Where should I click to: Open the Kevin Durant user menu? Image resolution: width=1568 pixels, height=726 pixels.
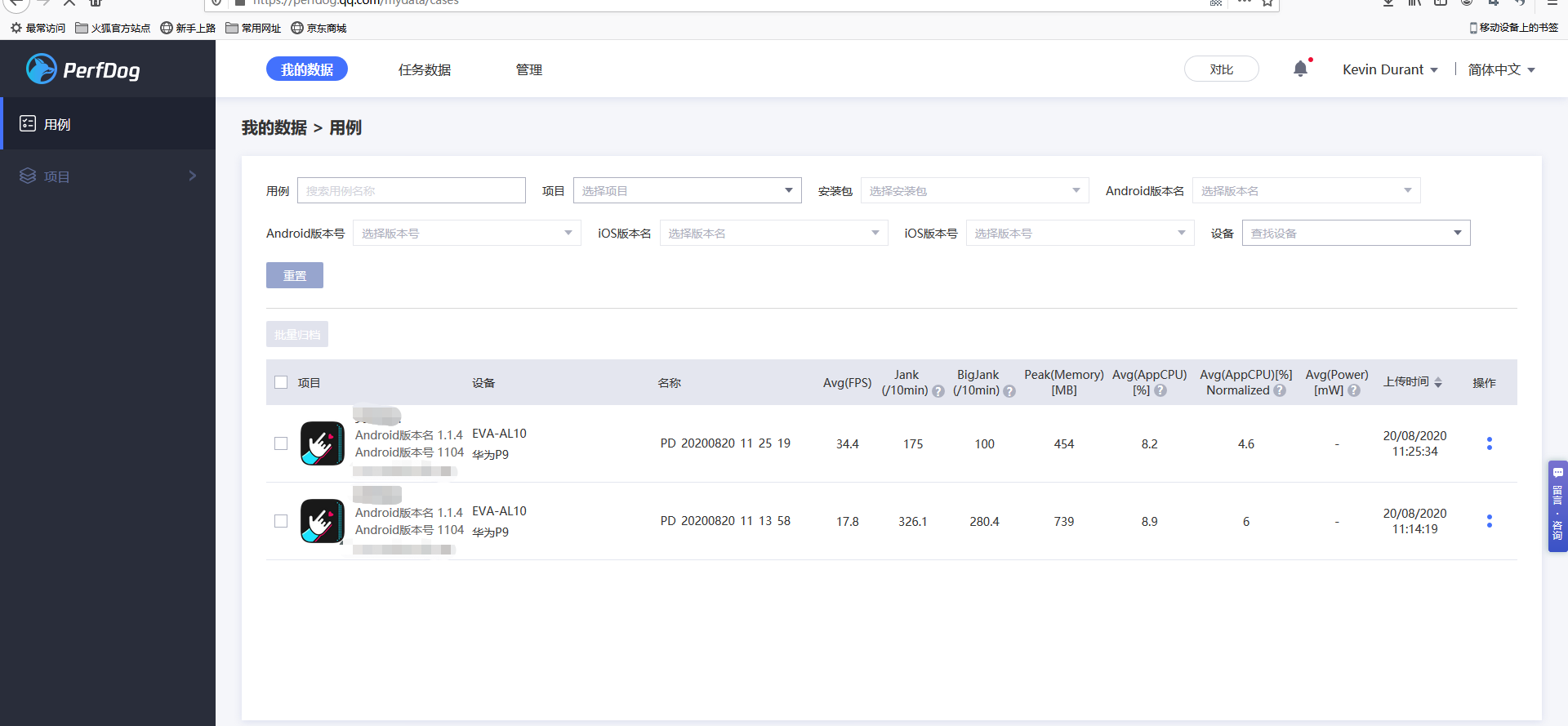(x=1390, y=69)
